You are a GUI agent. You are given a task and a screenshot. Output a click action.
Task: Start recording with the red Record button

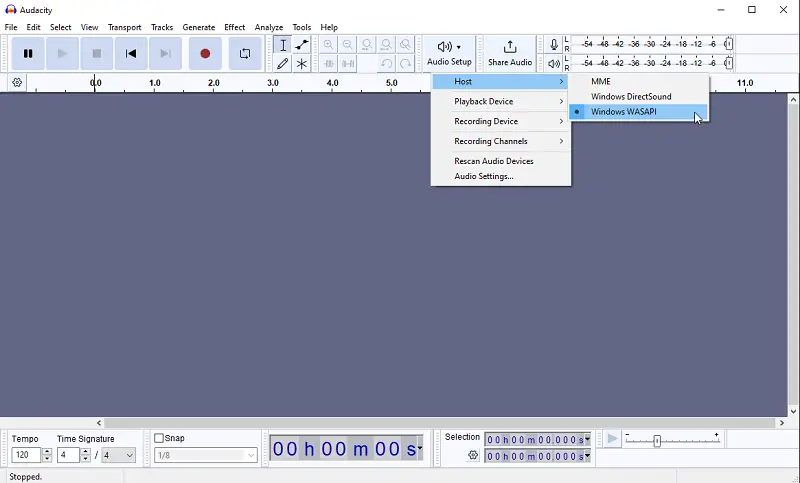point(205,53)
